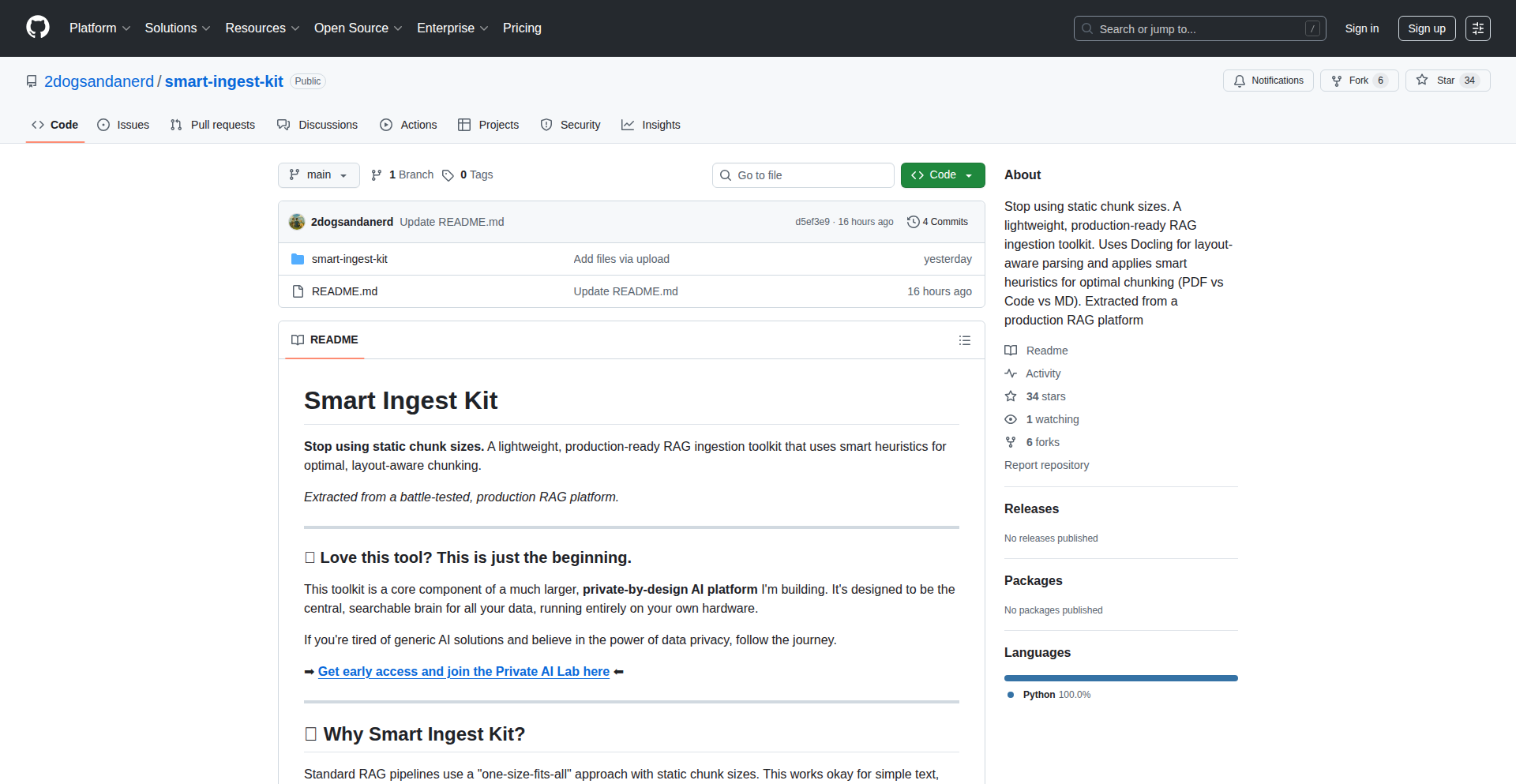
Task: Go to the GitHub homepage logo
Action: point(38,28)
